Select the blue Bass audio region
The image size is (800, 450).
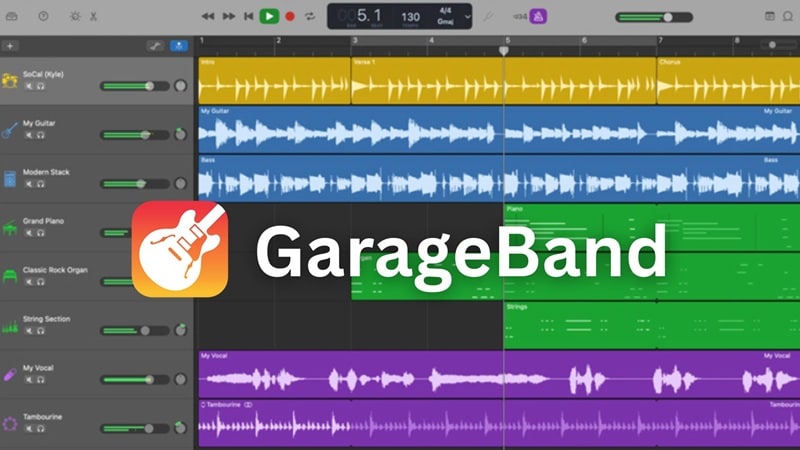click(499, 179)
